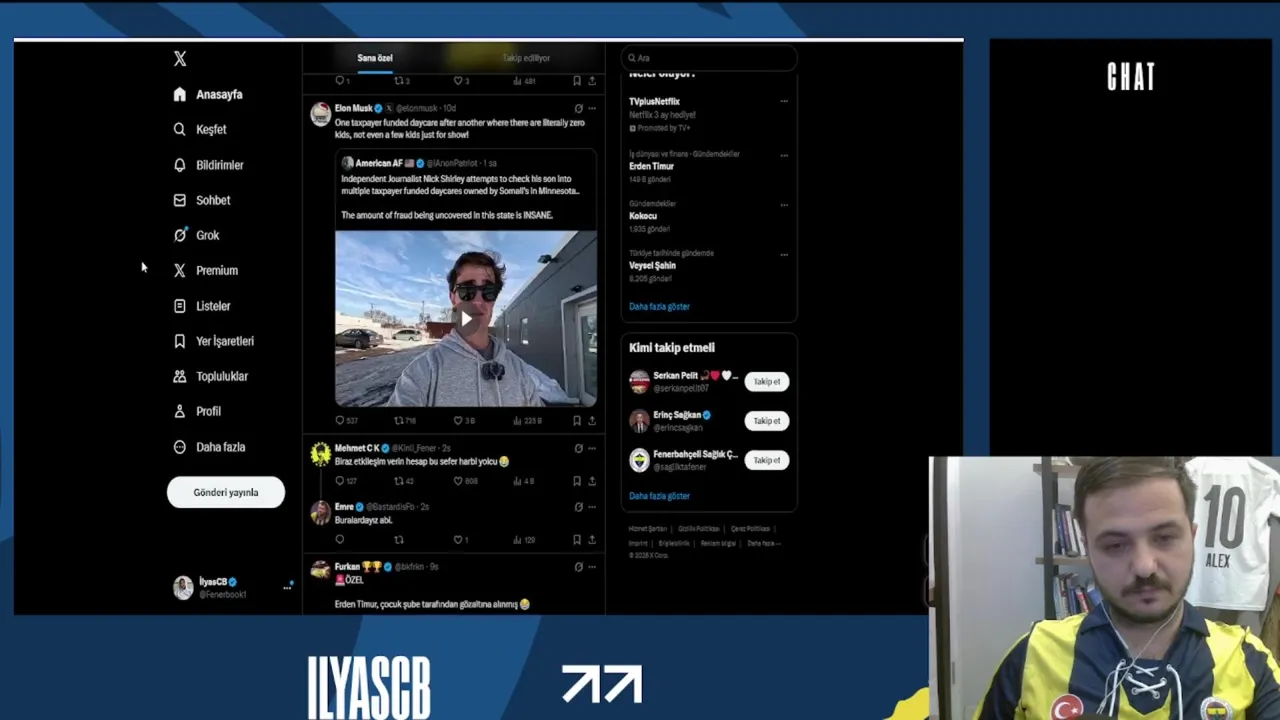Go to Profil page
This screenshot has height=720, width=1280.
point(197,411)
